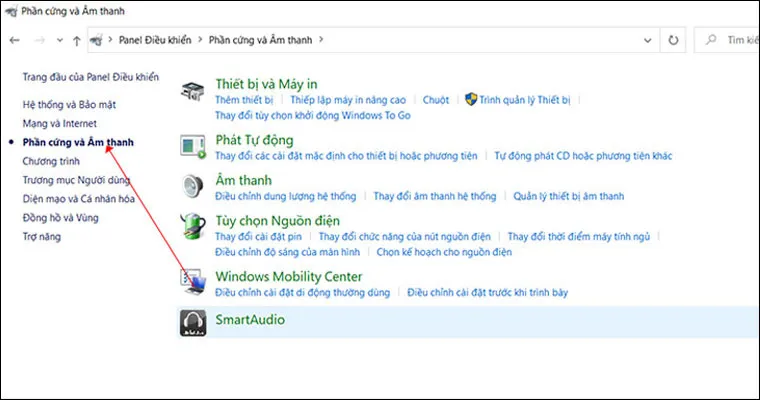
Task: Go up one level with the Up arrow
Action: pyautogui.click(x=77, y=40)
